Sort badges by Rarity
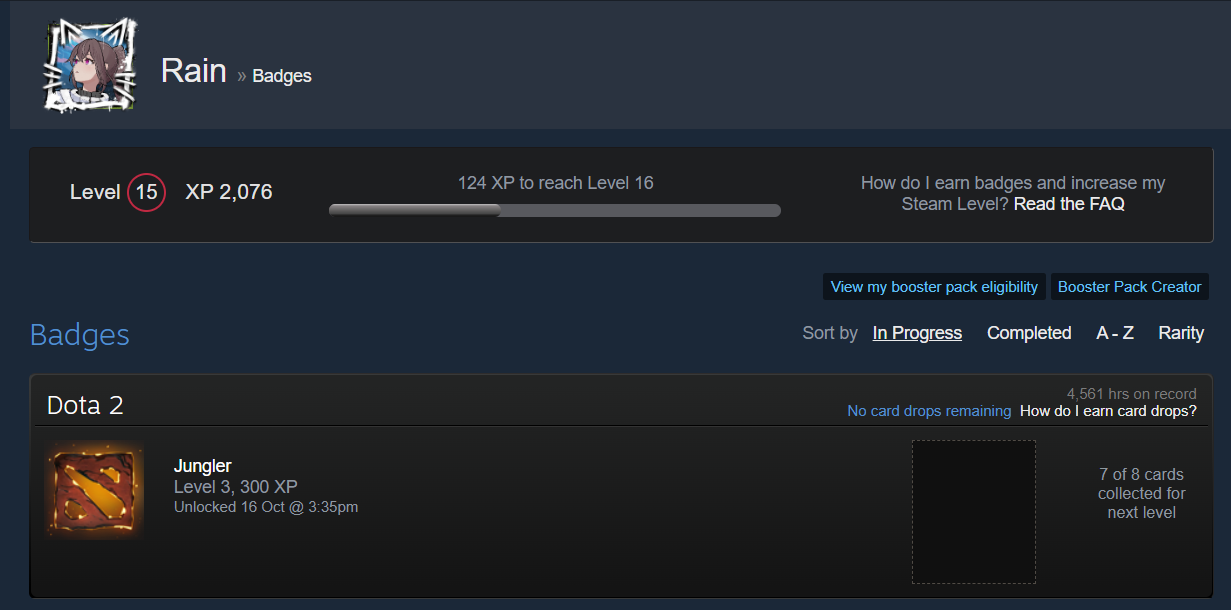The width and height of the screenshot is (1231, 610). [1181, 333]
